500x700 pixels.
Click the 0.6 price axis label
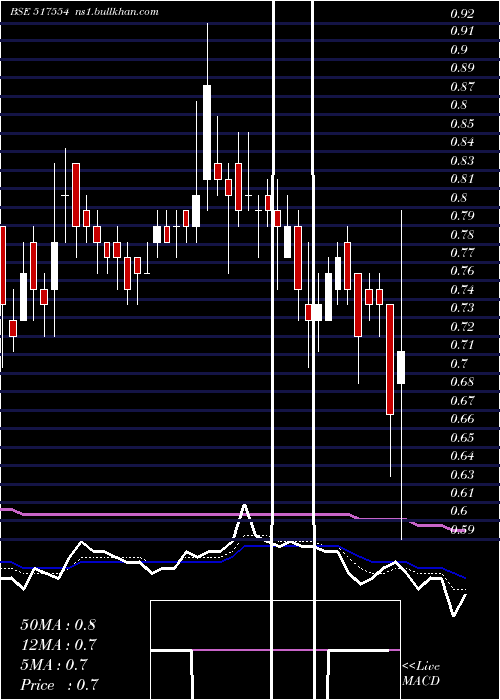click(x=458, y=511)
